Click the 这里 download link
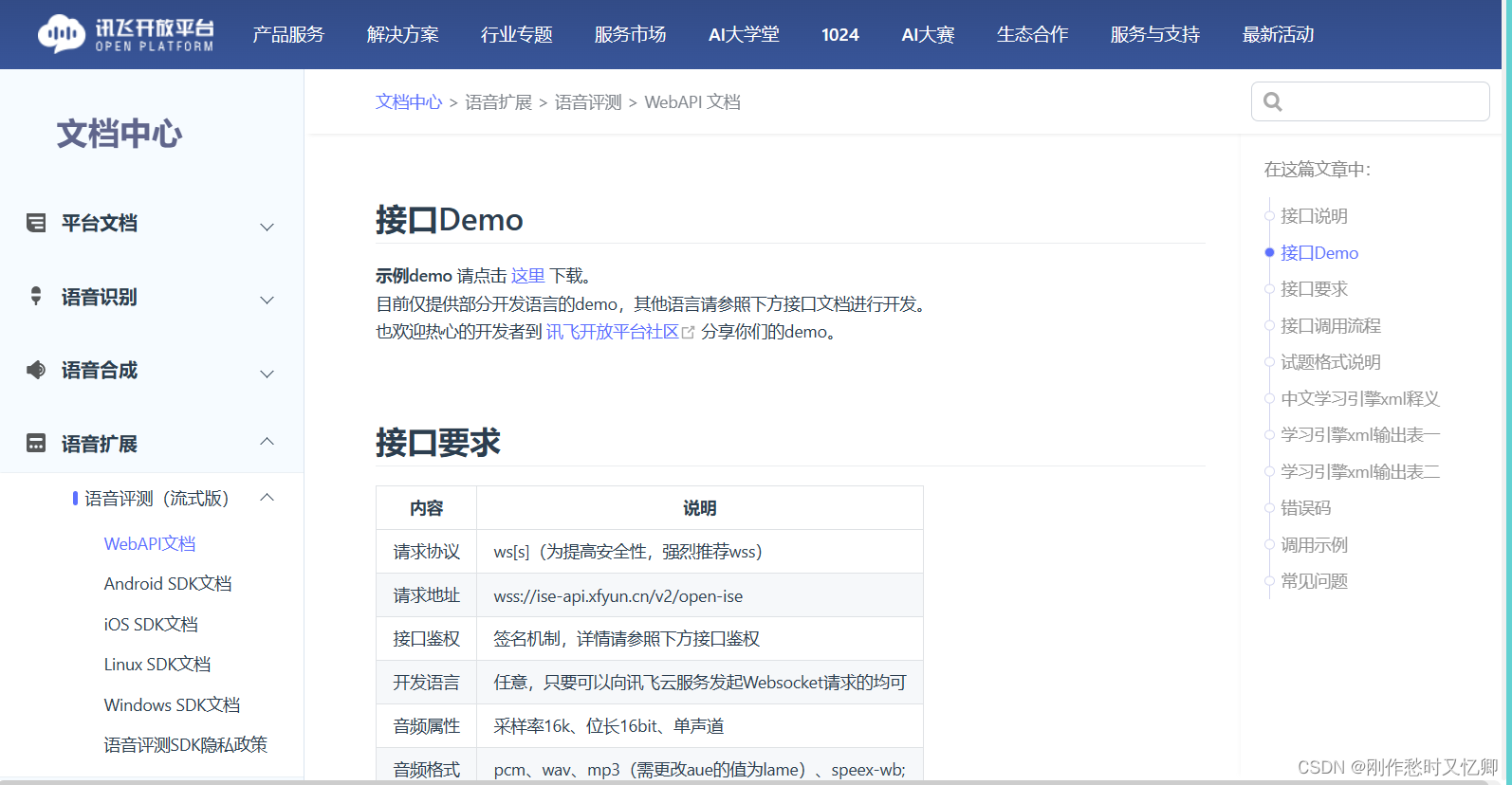 (528, 276)
